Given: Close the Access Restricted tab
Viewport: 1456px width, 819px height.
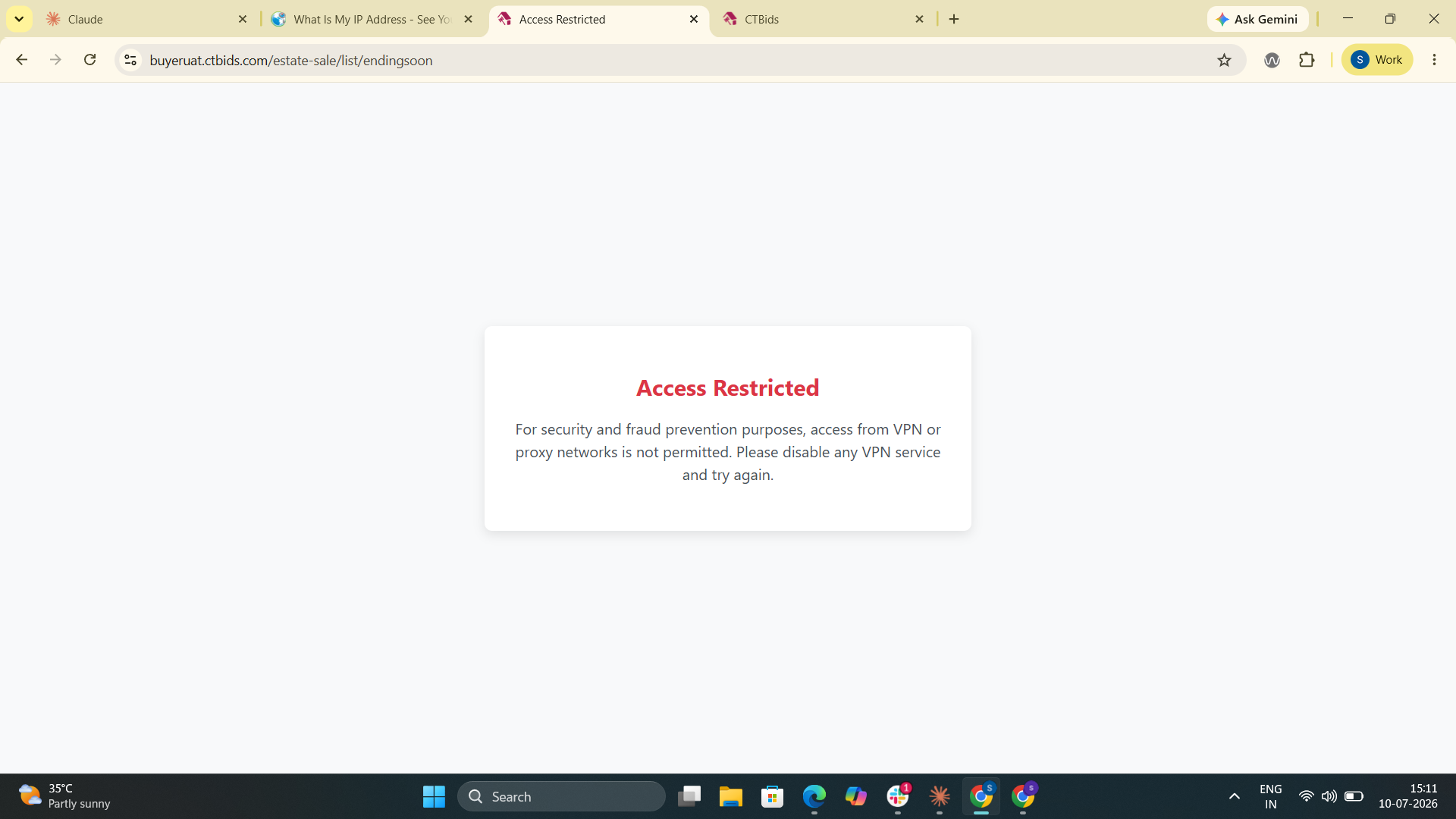Looking at the screenshot, I should 694,19.
